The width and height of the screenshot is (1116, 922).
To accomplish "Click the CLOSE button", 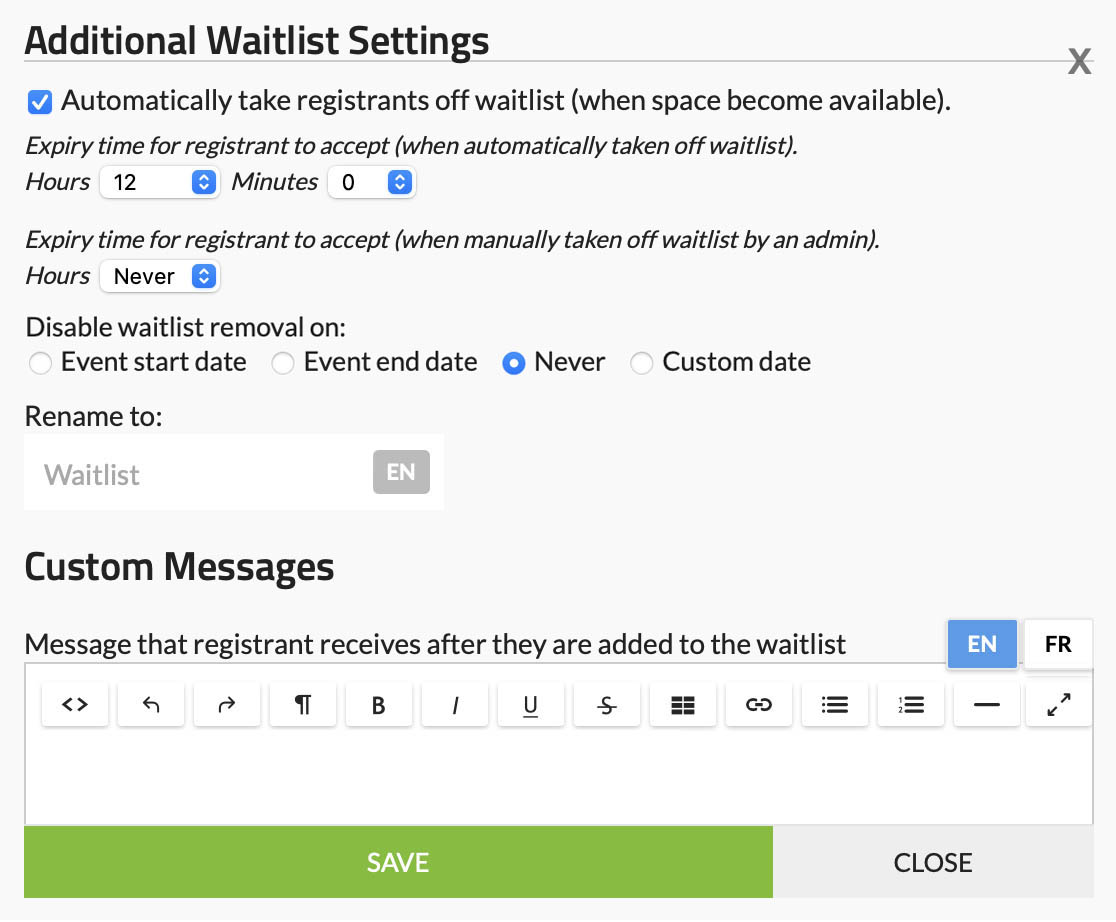I will point(933,862).
